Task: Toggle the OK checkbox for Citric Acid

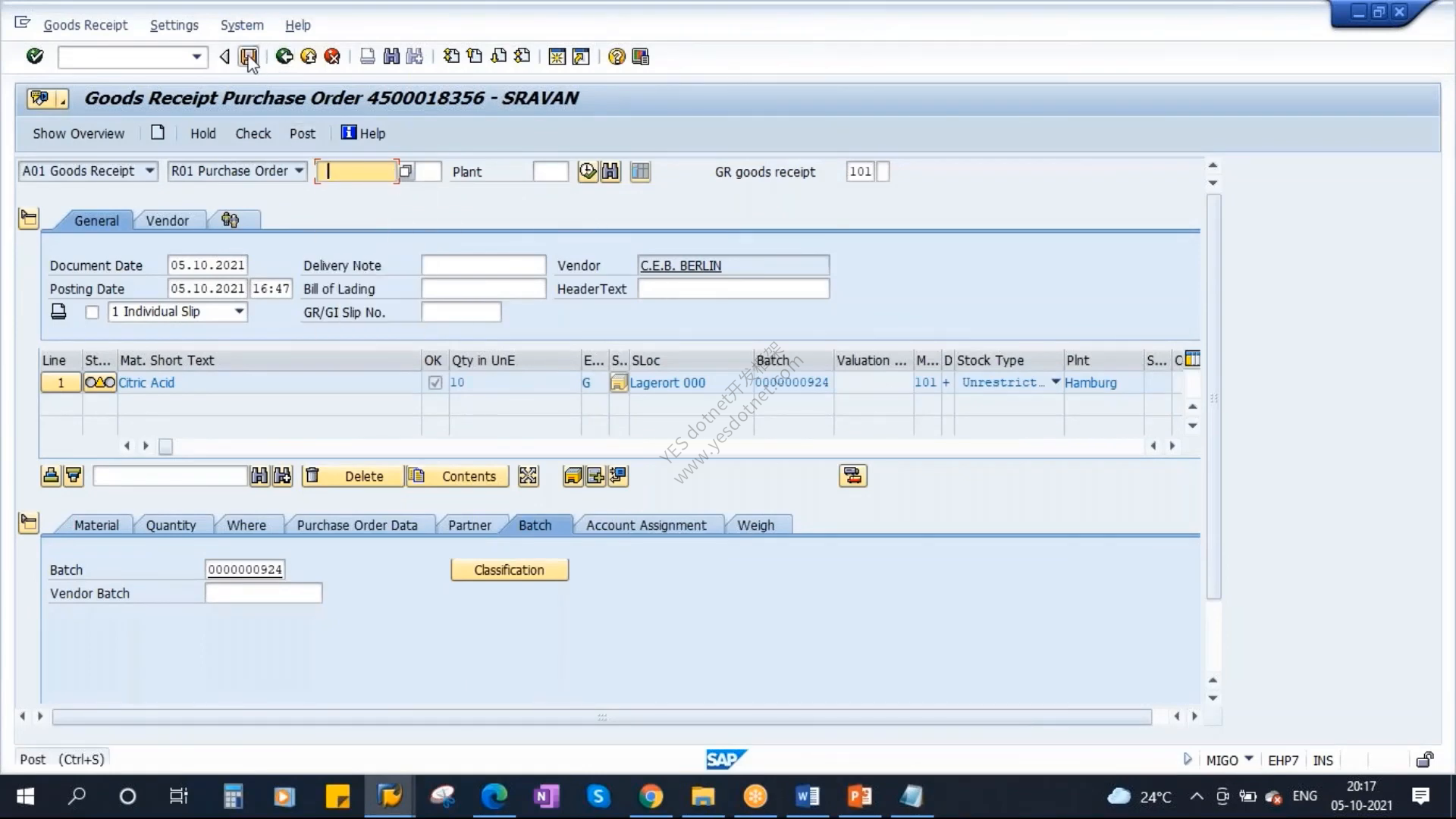Action: point(435,383)
